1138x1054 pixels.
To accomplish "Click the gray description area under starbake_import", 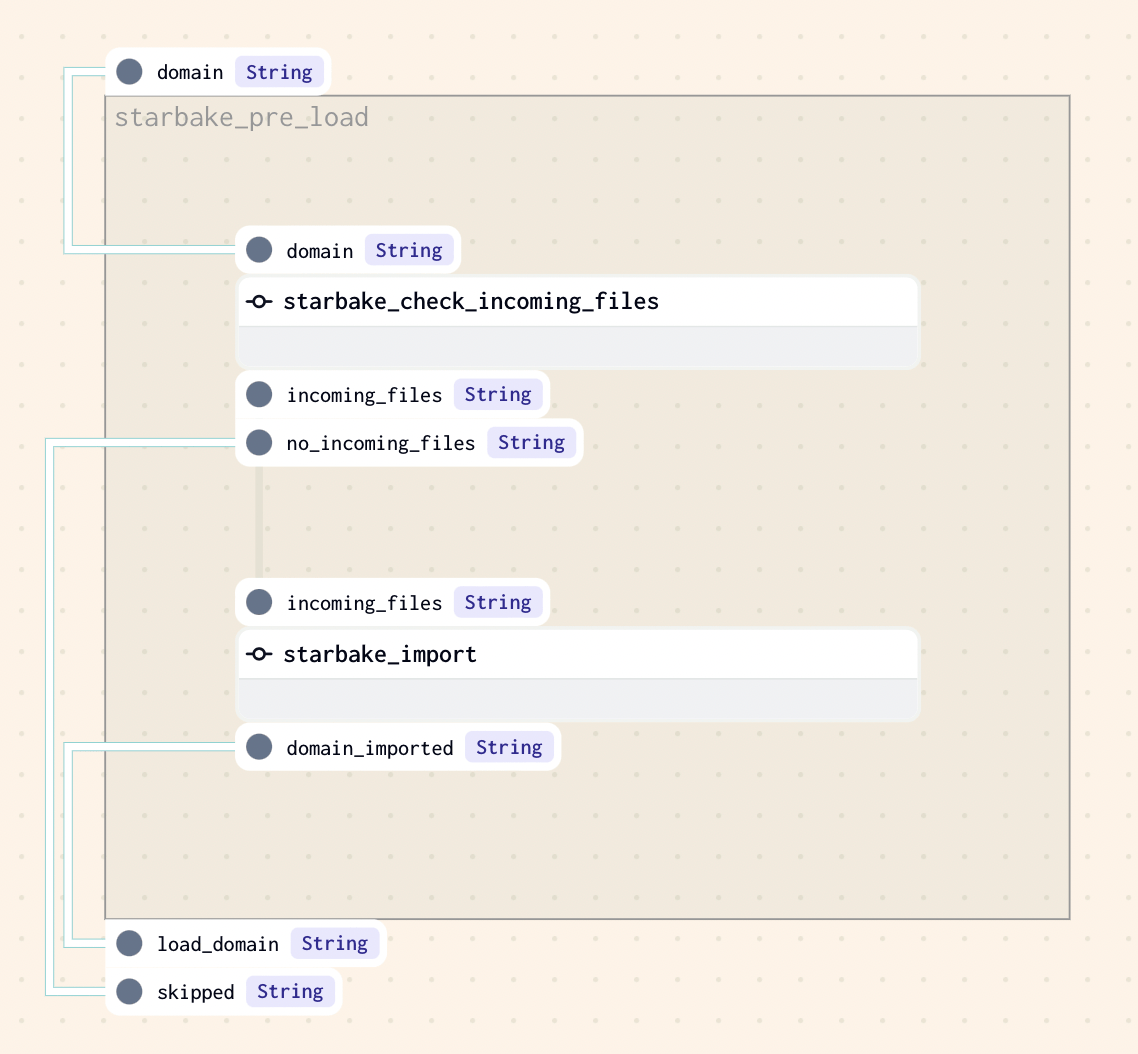I will click(578, 699).
